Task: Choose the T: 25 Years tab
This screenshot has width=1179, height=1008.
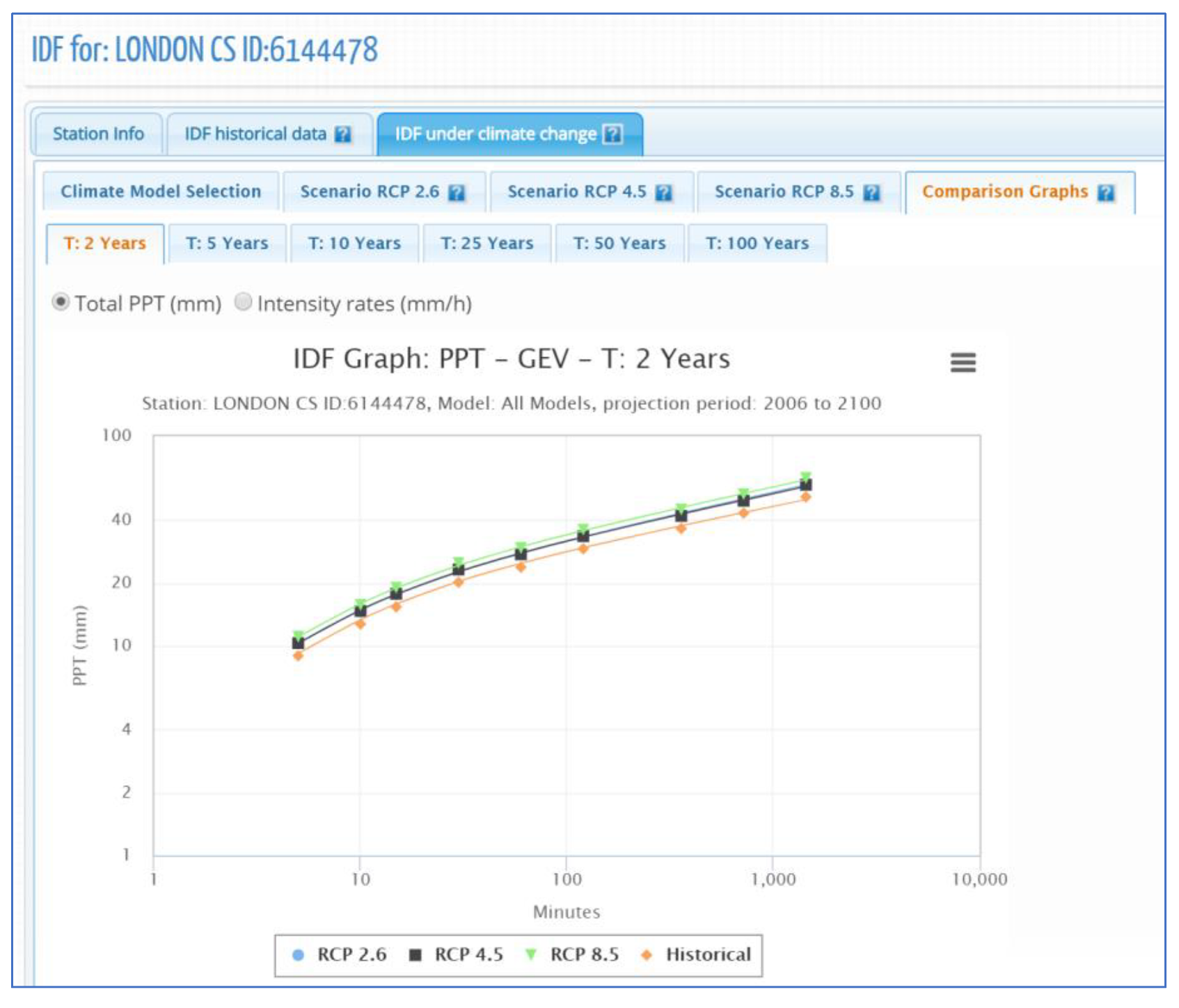Action: [x=486, y=244]
